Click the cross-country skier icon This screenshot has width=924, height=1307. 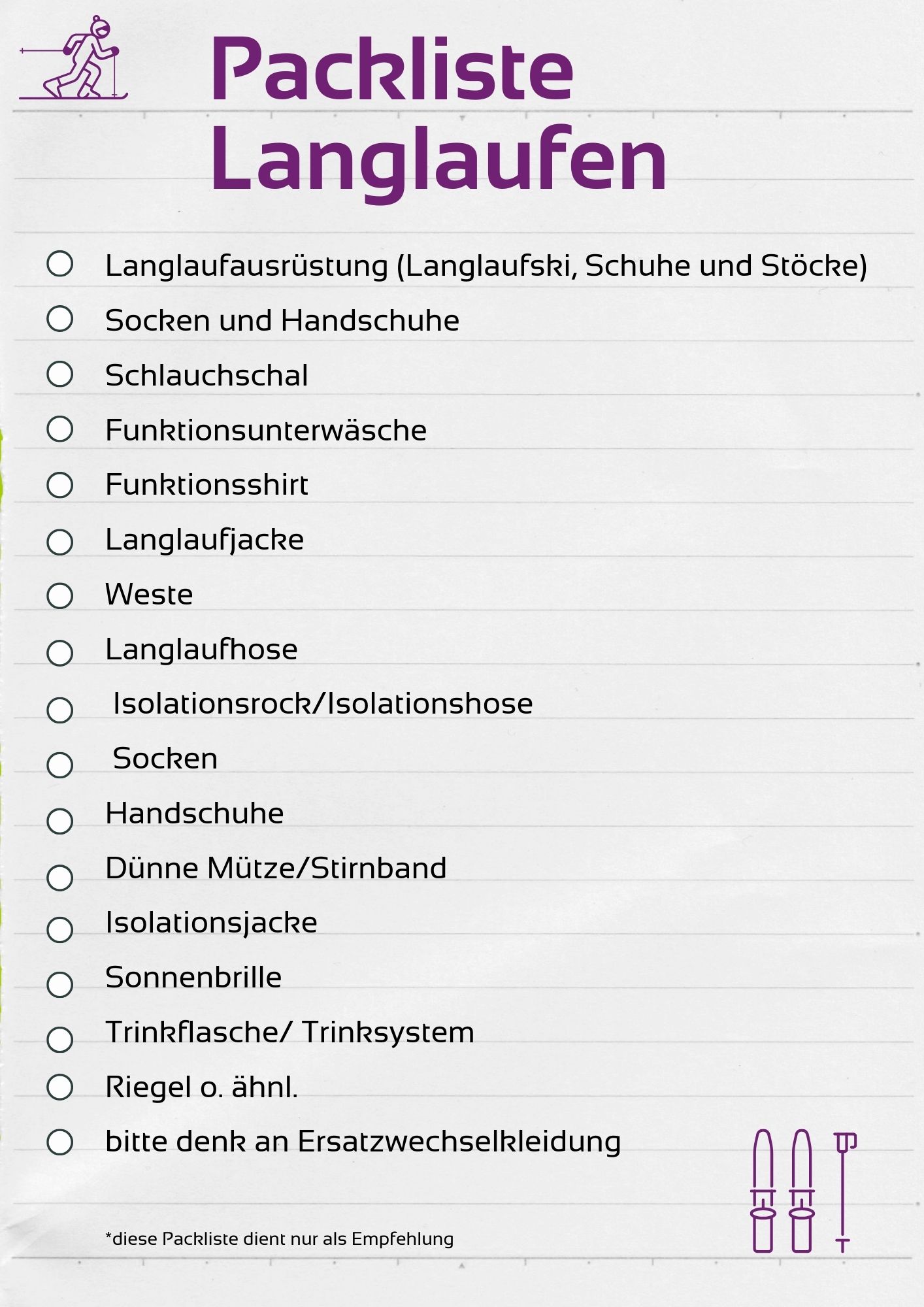(x=73, y=58)
